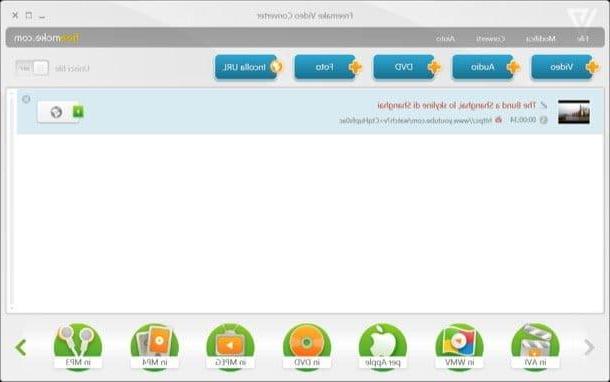Click the plus icon on DVD button
The height and width of the screenshot is (382, 610).
pos(434,67)
